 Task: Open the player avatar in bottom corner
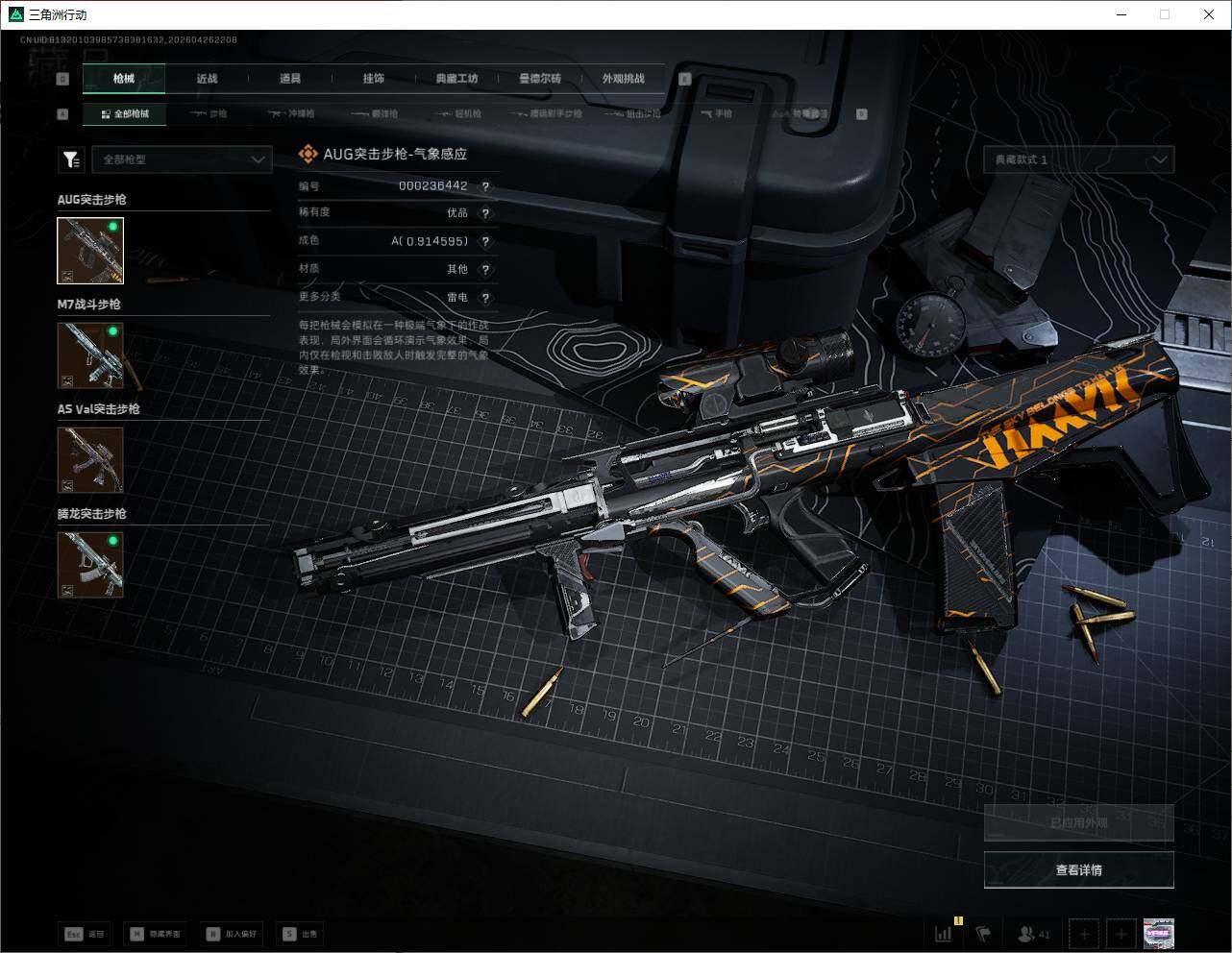click(1159, 933)
